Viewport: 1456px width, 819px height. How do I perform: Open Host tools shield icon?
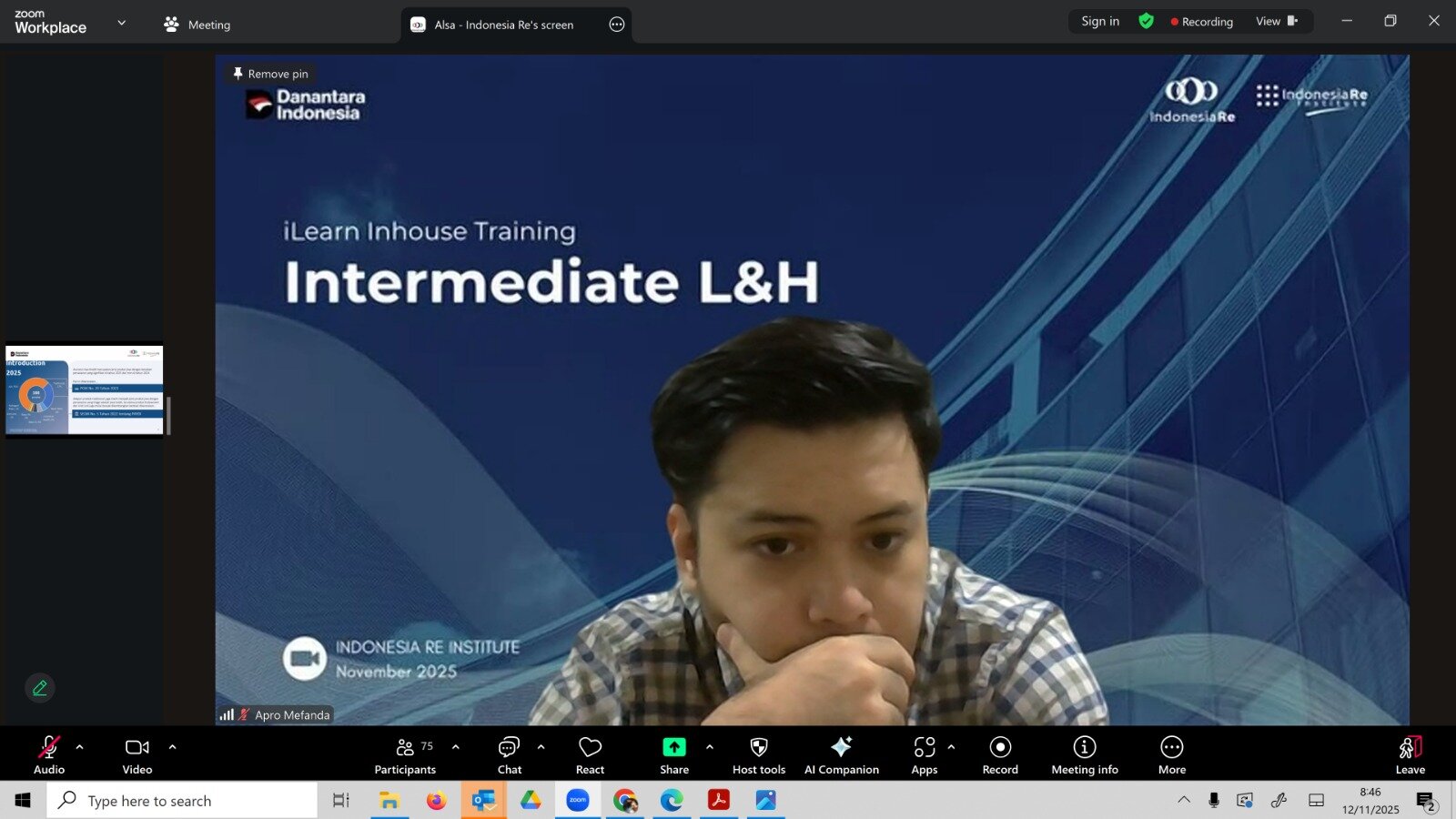(x=758, y=754)
